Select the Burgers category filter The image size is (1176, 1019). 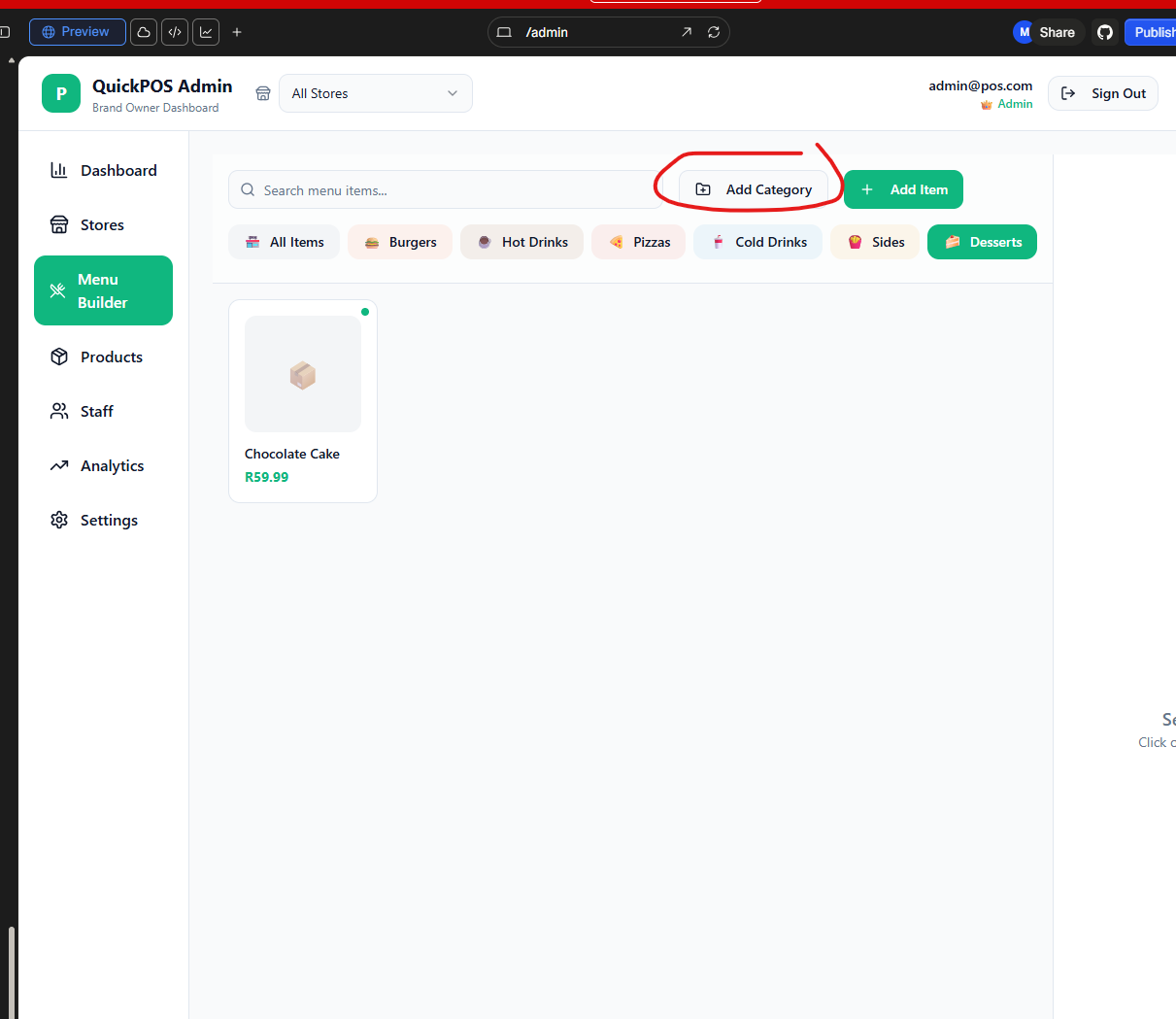pos(400,242)
